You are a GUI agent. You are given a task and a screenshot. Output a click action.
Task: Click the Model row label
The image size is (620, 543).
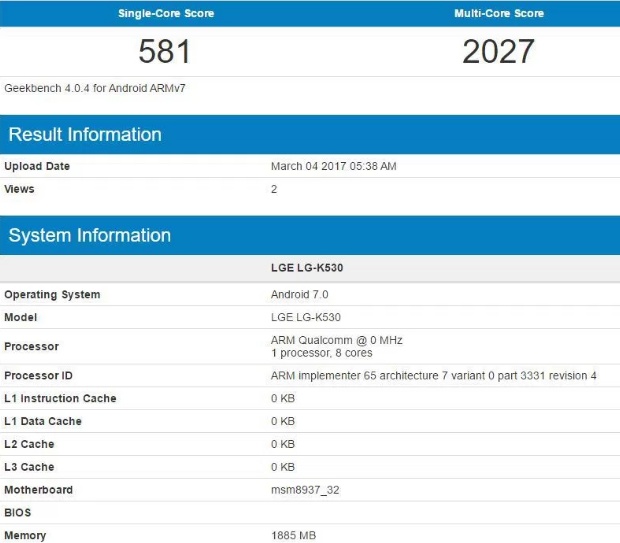pos(21,318)
